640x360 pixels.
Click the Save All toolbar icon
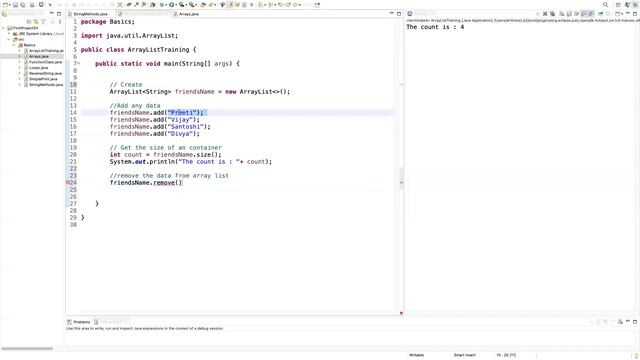pyautogui.click(x=22, y=4)
